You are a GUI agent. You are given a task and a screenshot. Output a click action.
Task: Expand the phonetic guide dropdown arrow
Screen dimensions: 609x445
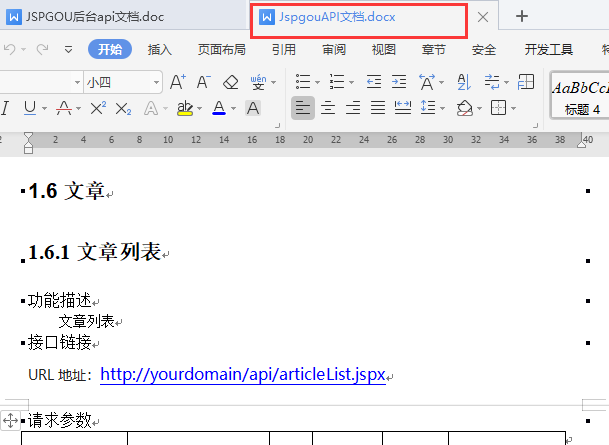273,82
